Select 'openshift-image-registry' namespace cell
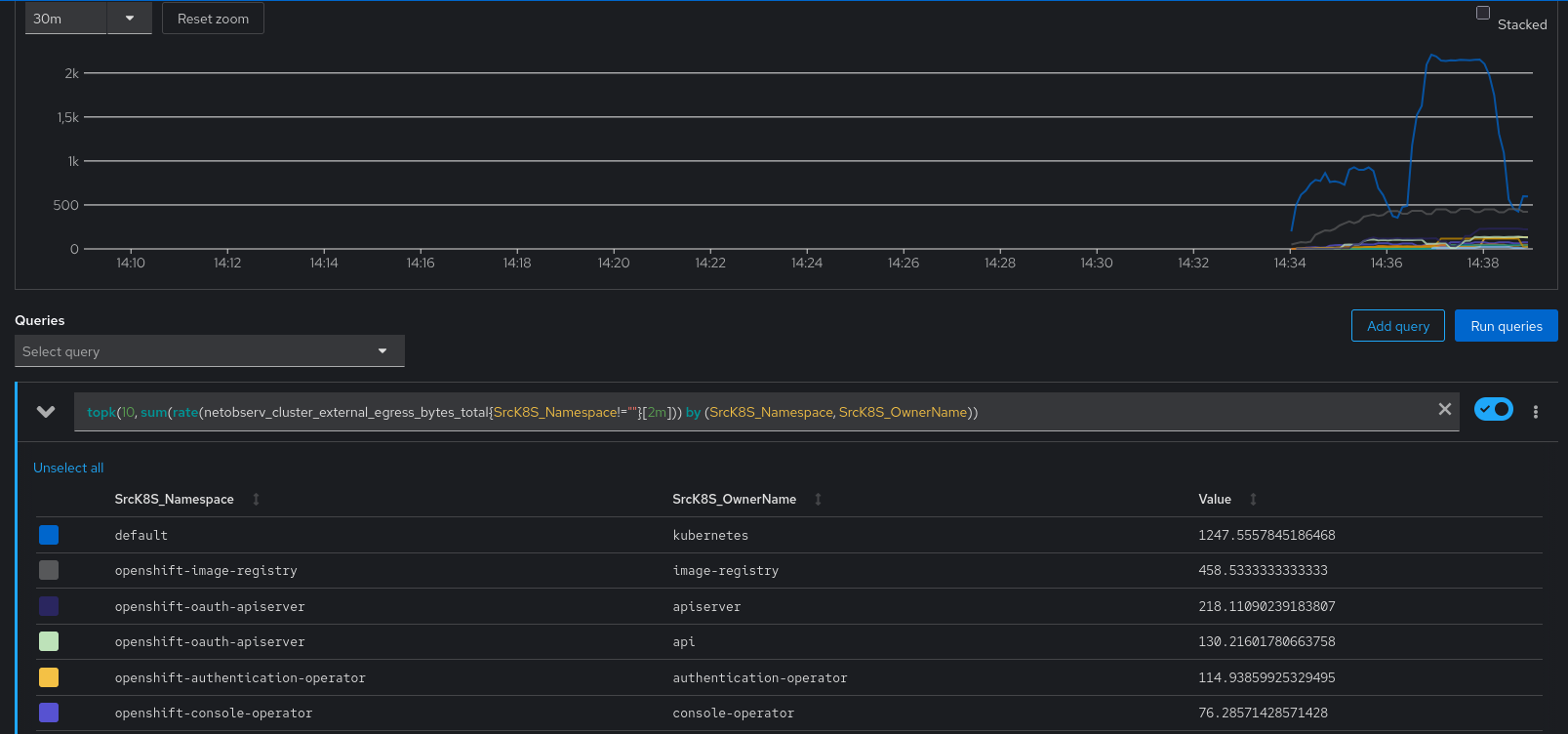The image size is (1568, 734). (206, 570)
